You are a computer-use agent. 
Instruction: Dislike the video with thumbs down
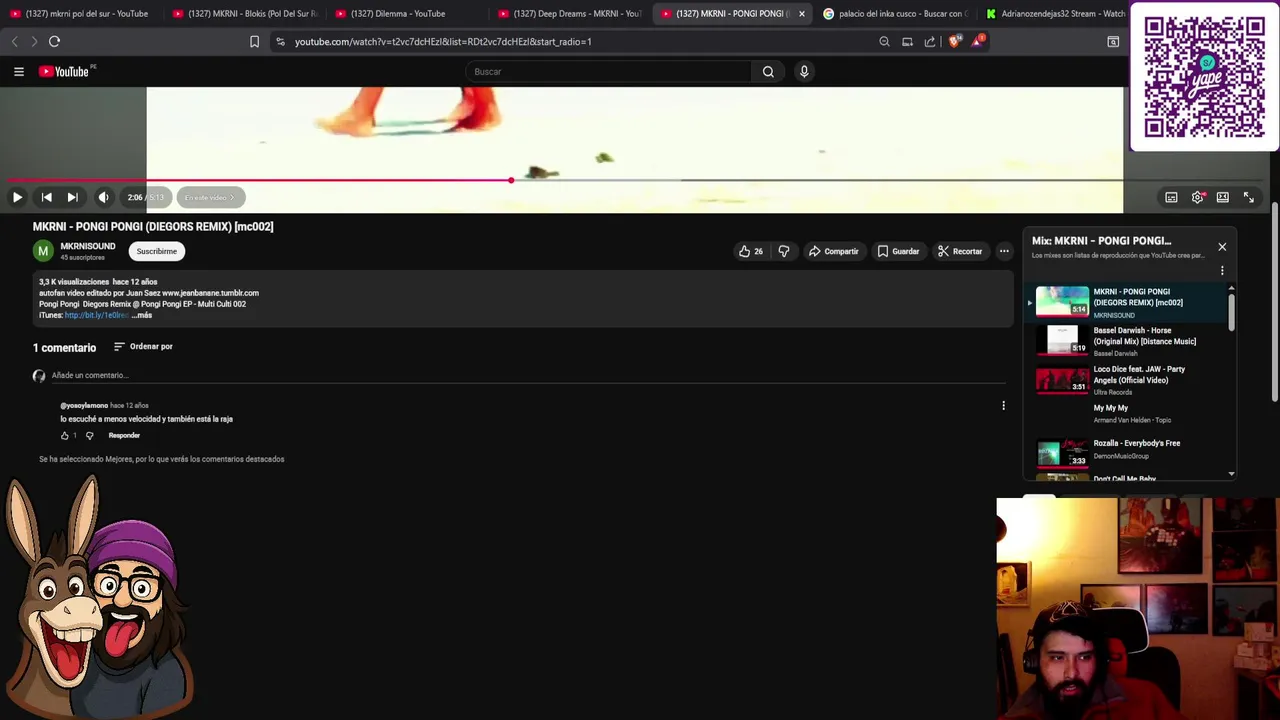pos(784,251)
